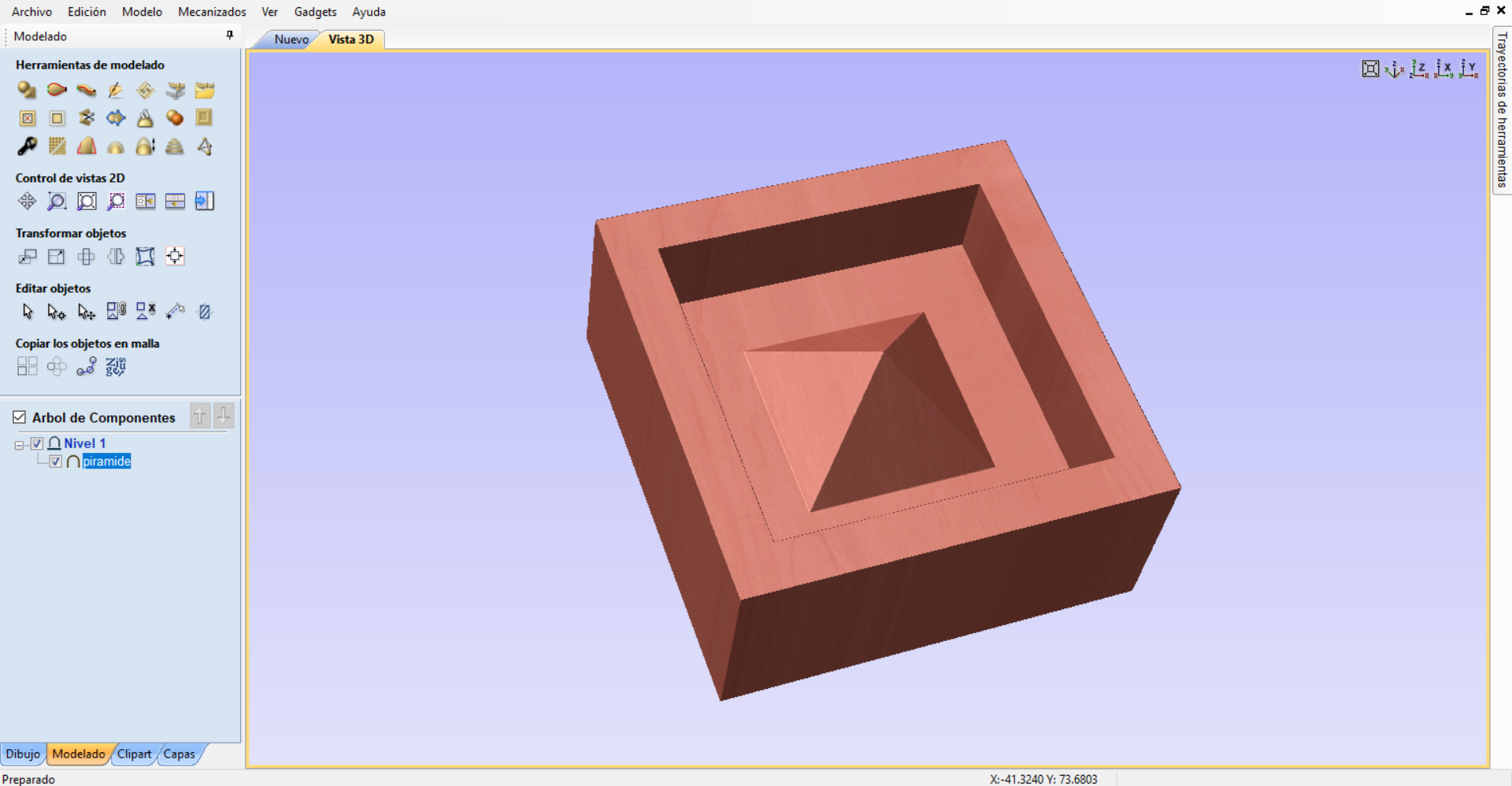Open the Move objects transform tool

pos(27,257)
